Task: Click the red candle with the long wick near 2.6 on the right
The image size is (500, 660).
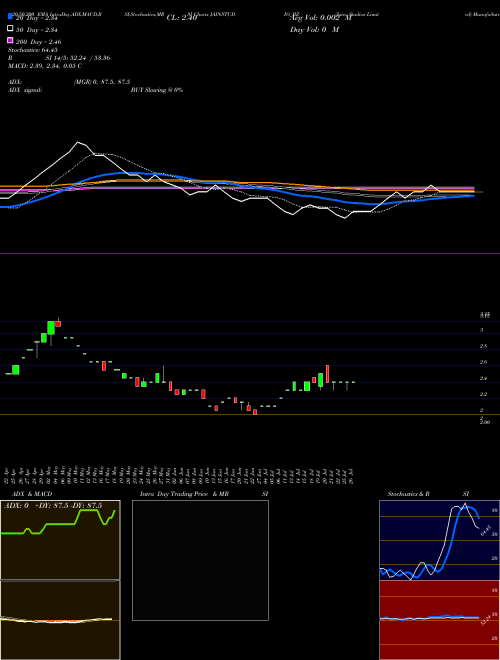Action: [327, 374]
